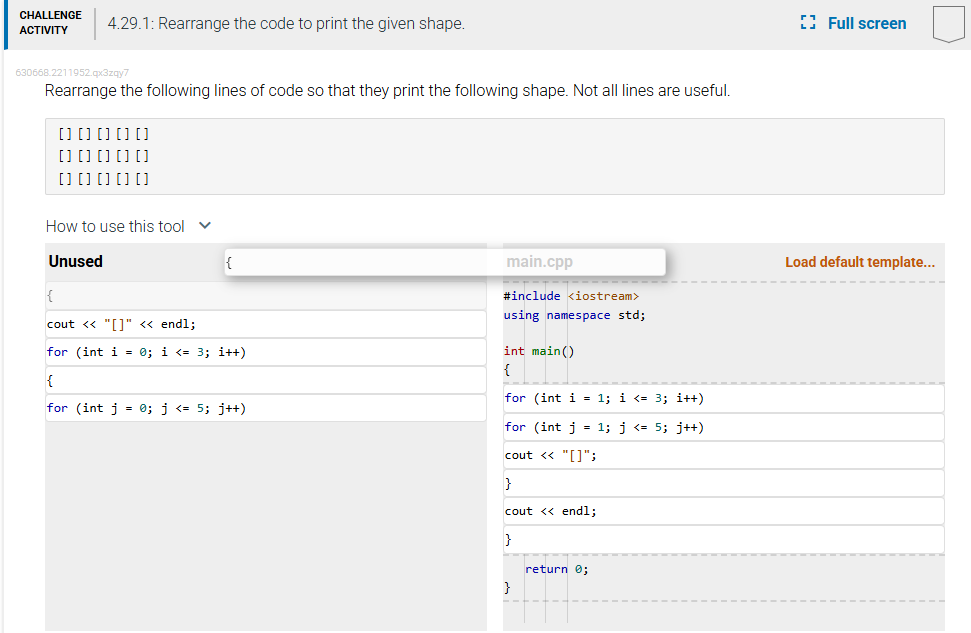Click the completion badge icon at top right
The image size is (971, 633).
[949, 24]
